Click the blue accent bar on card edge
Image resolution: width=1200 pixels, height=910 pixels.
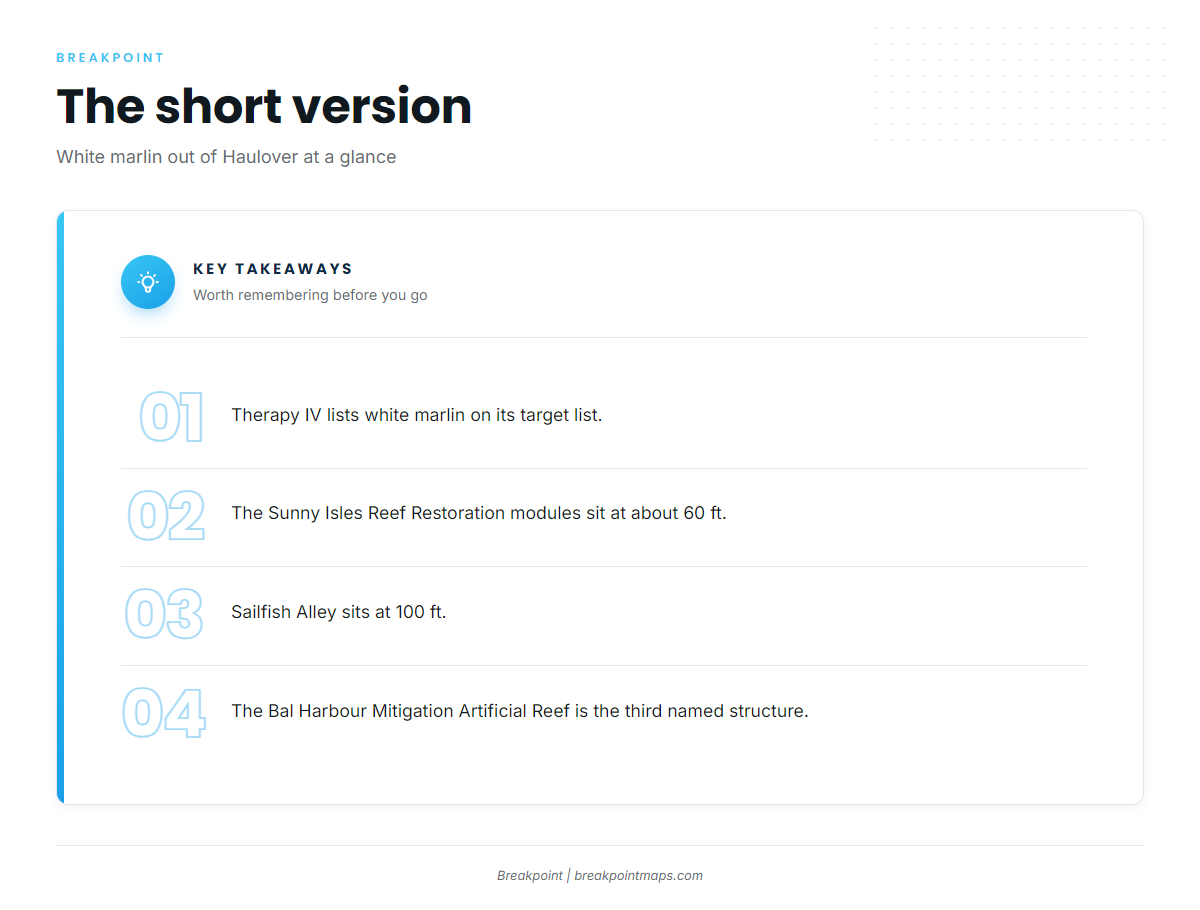[61, 507]
